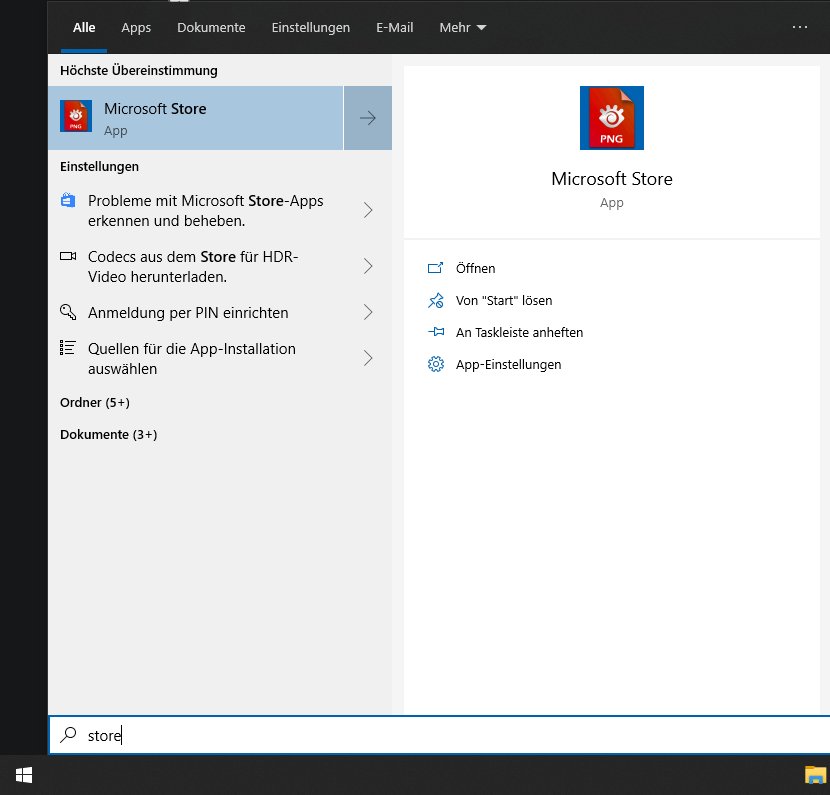
Task: Expand Microsoft Store result with arrow button
Action: coord(368,118)
